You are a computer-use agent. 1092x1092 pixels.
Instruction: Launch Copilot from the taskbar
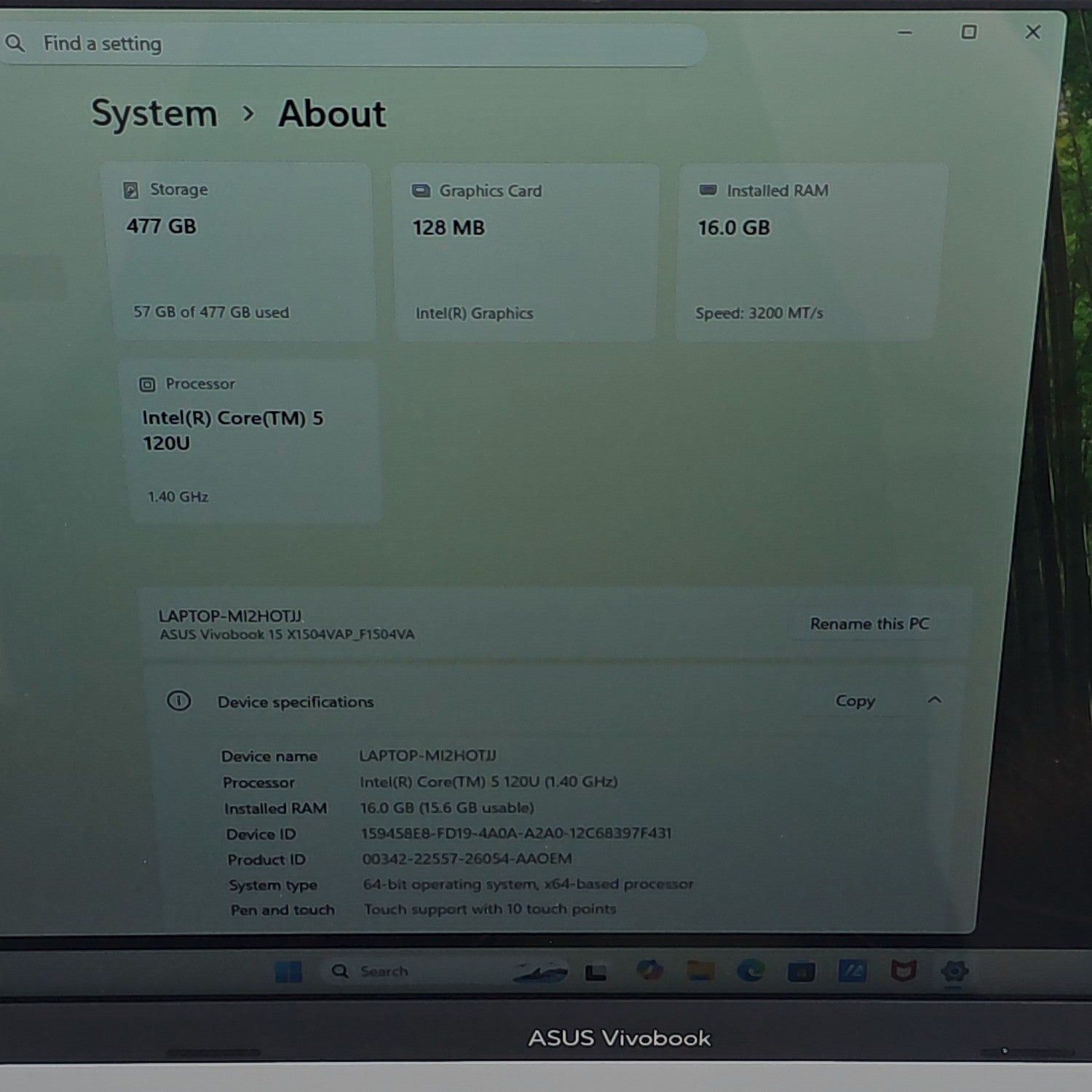tap(649, 971)
